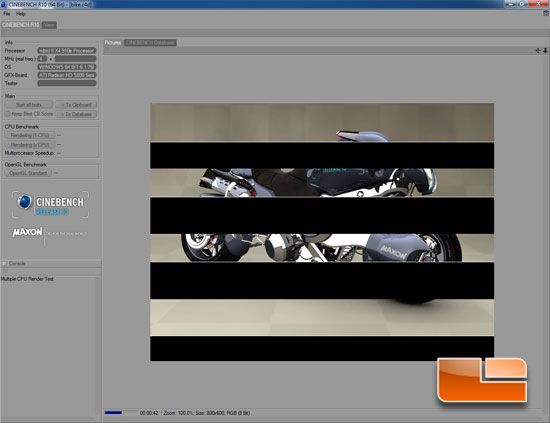Viewport: 550px width, 423px height.
Task: Run the Rendering (x CPU) benchmark
Action: click(30, 145)
